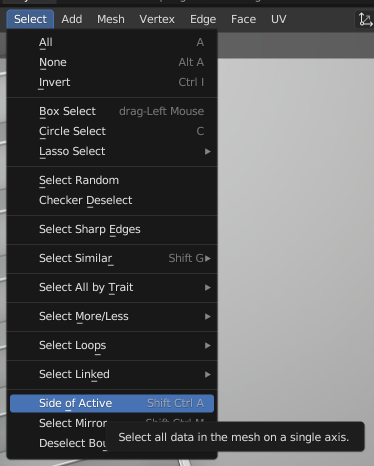This screenshot has width=374, height=466.
Task: Open the Mesh menu
Action: point(111,19)
